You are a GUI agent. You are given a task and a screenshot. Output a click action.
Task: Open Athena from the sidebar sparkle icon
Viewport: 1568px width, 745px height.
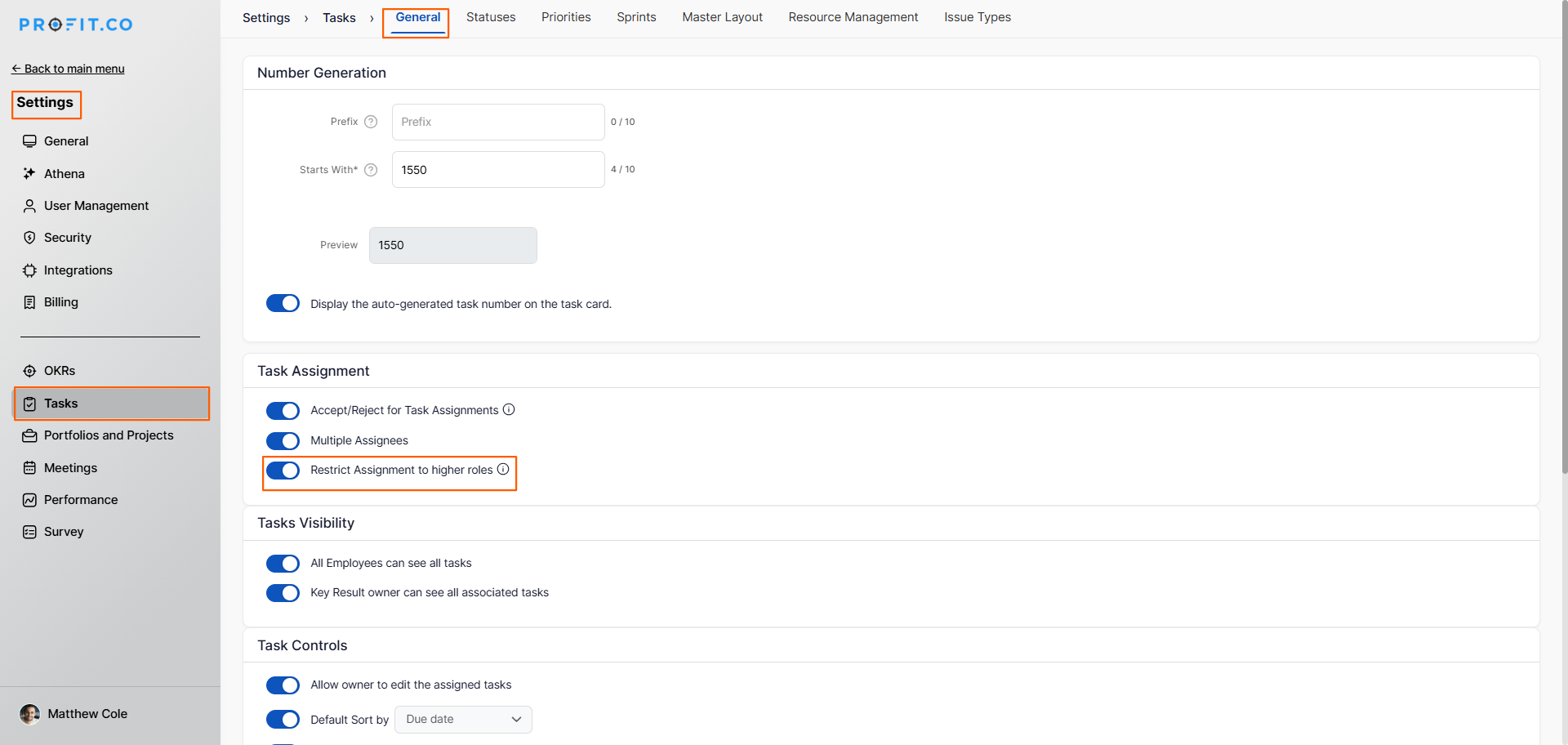pyautogui.click(x=29, y=174)
